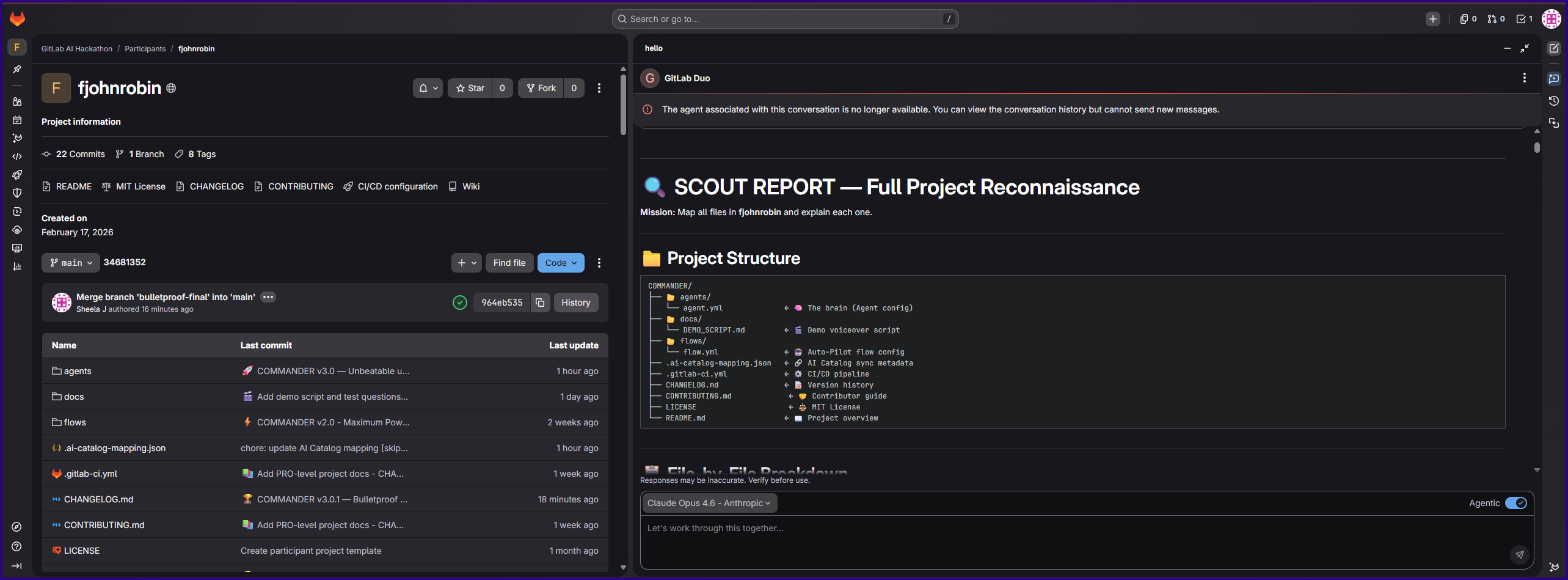Collapse the Duo chat panel to compact size
The height and width of the screenshot is (580, 1568).
tap(1525, 48)
